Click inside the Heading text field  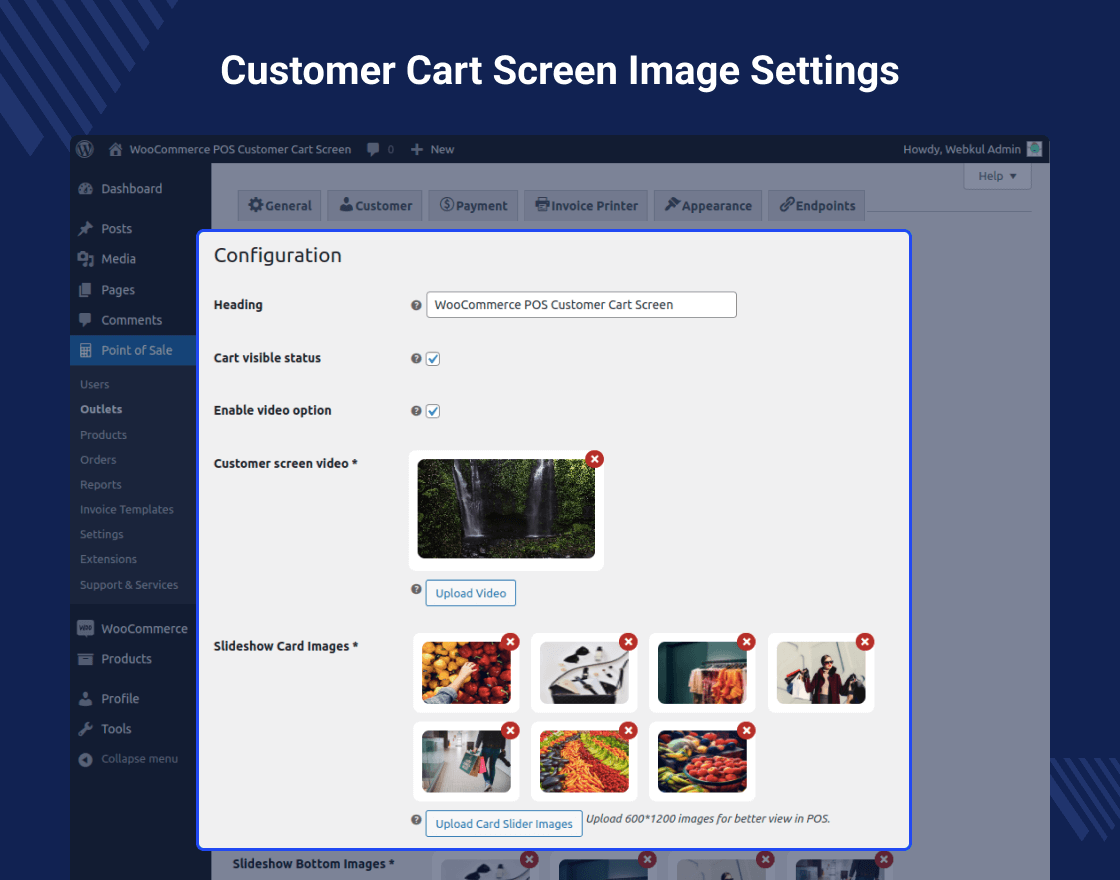coord(580,304)
